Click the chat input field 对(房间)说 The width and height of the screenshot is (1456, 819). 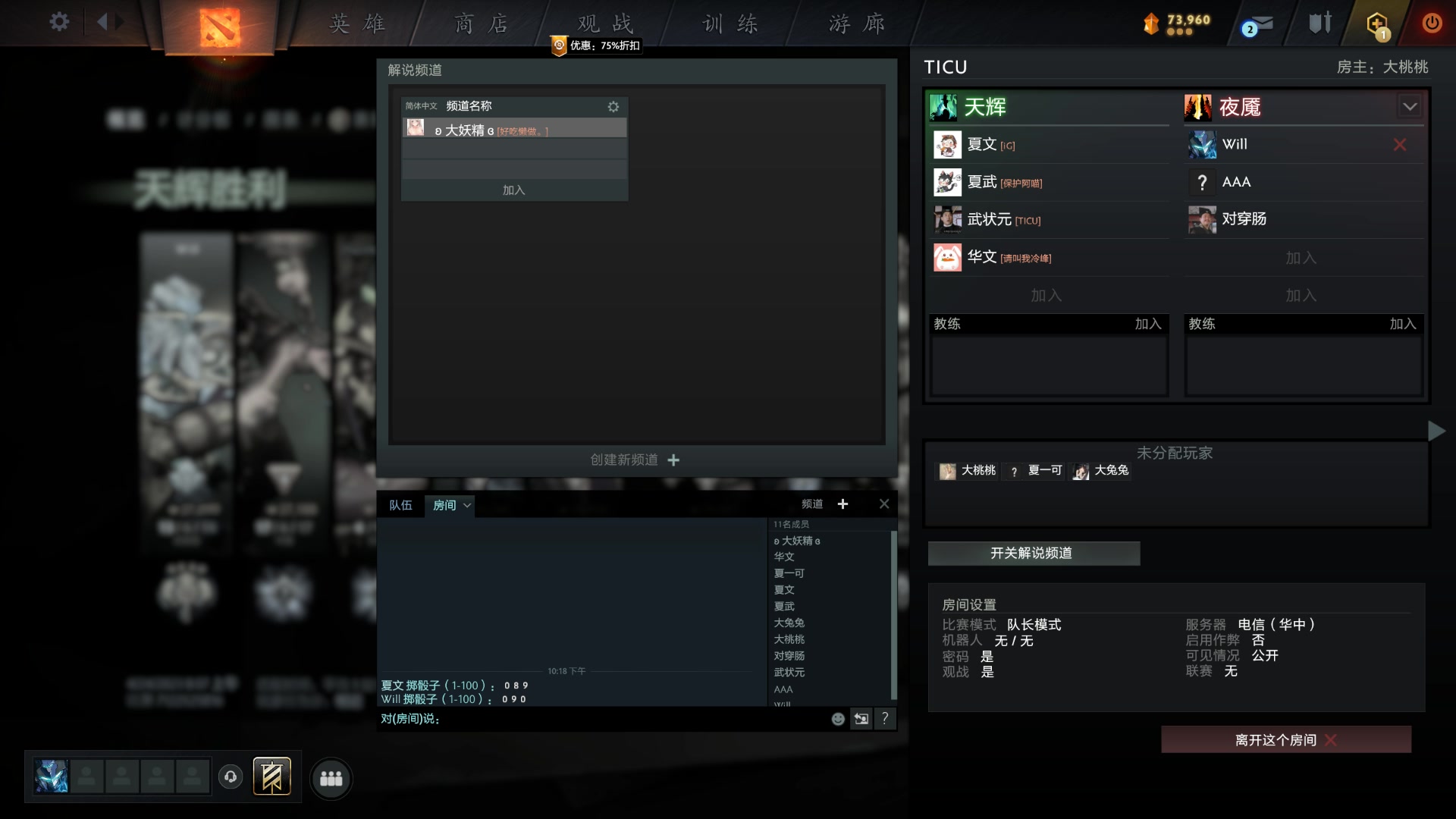[x=603, y=719]
